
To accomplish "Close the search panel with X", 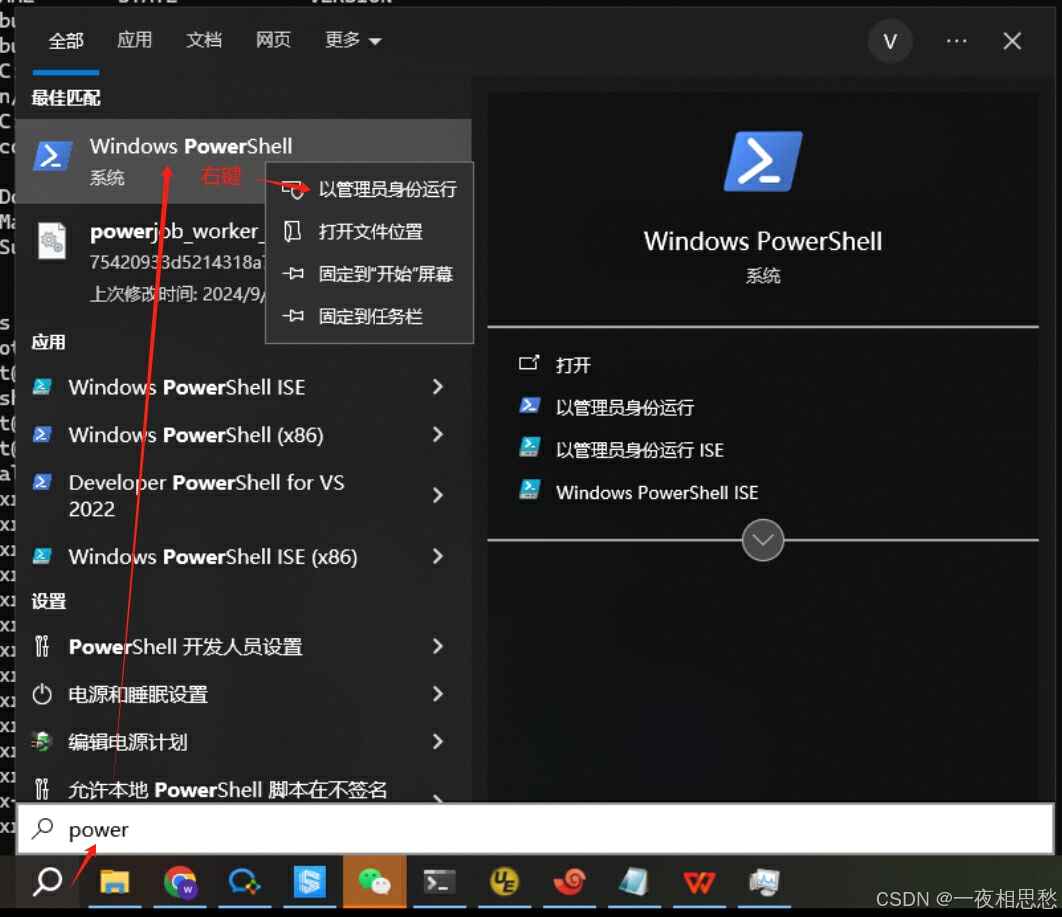I will [1012, 41].
